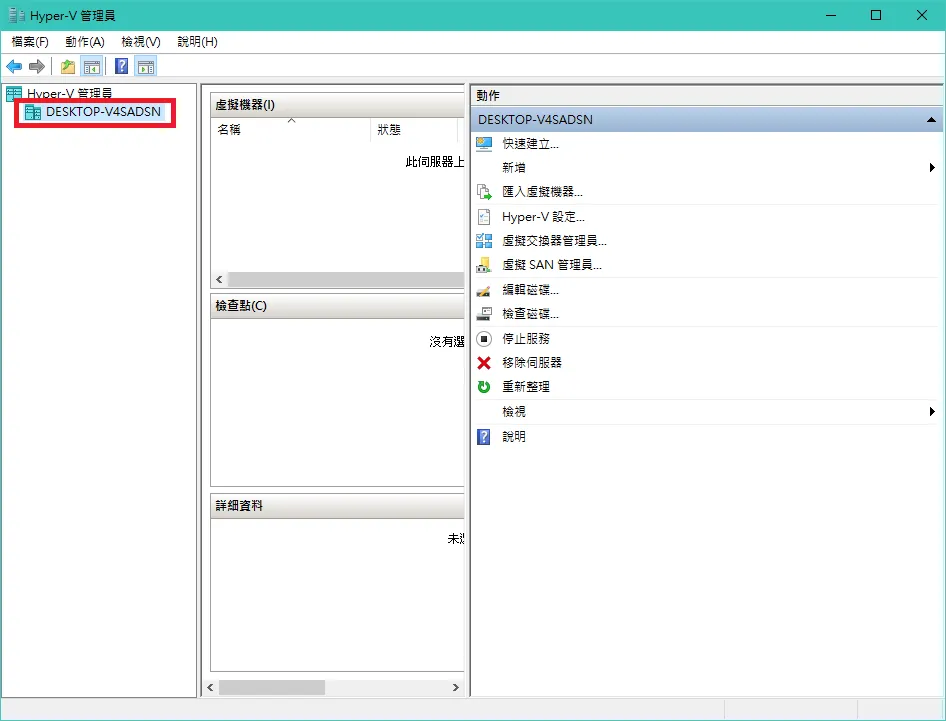Click the 動作 pane title
The image size is (946, 721).
[487, 95]
